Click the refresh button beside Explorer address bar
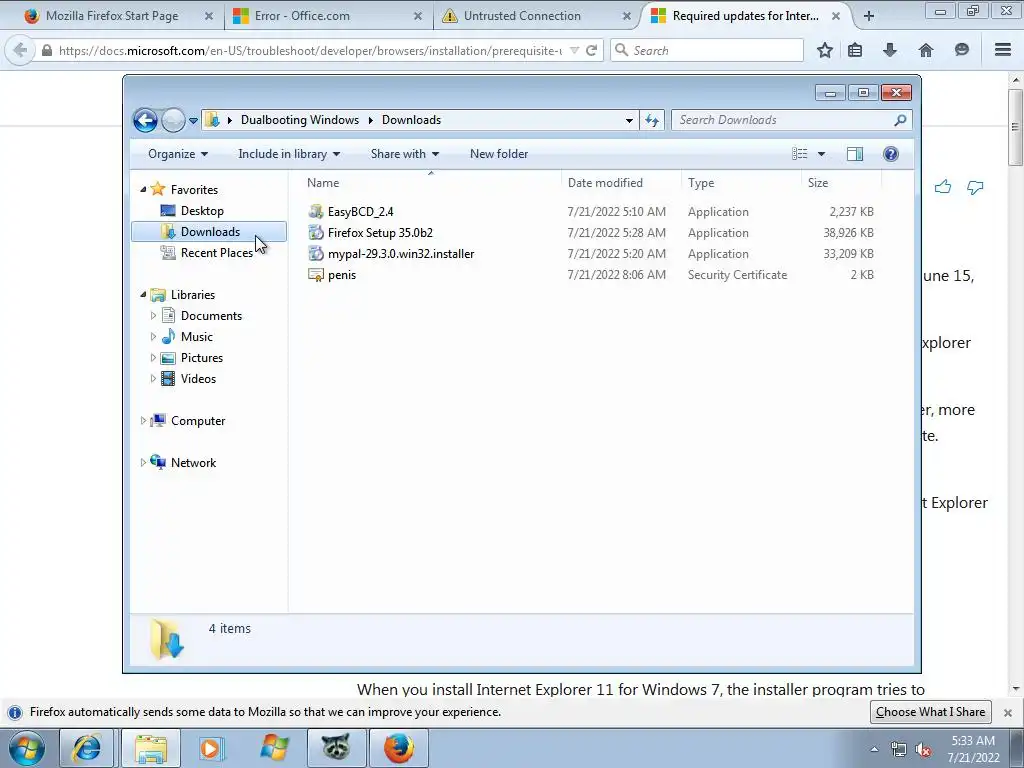The height and width of the screenshot is (768, 1024). click(x=652, y=120)
